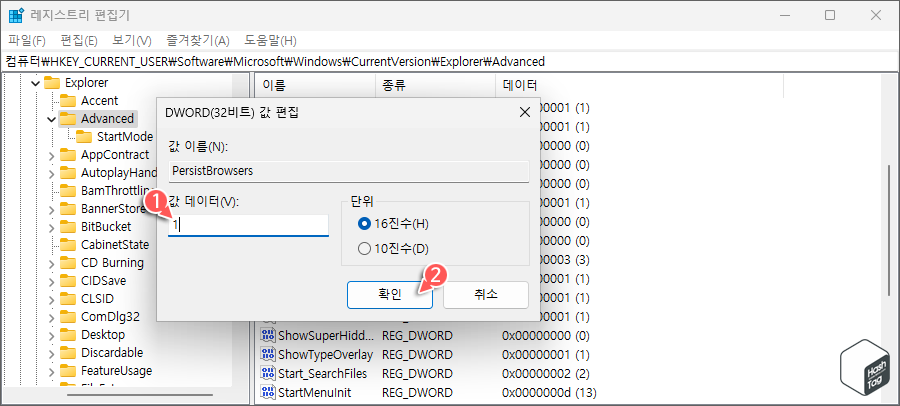
Task: Click the DWORD icon of StartMenuInit value
Action: [268, 393]
